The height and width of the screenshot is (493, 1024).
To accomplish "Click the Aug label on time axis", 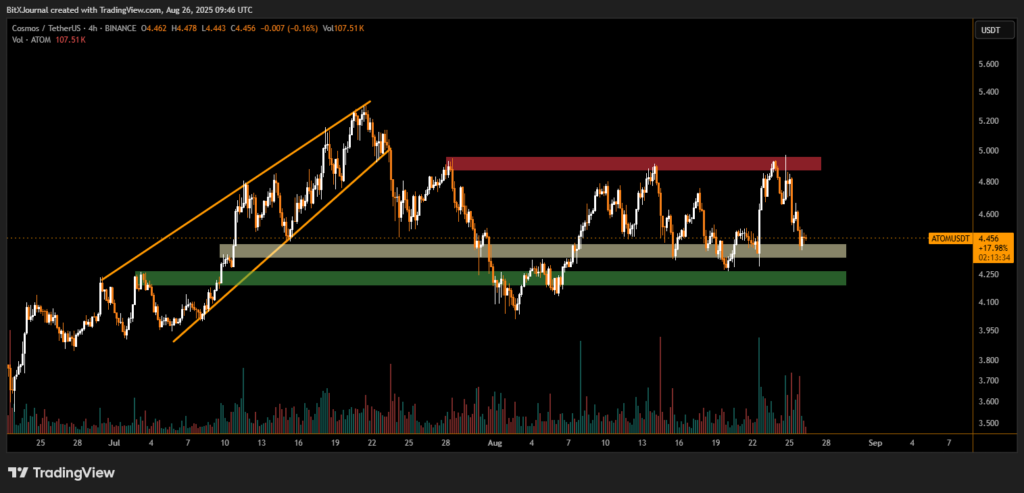I will pos(491,441).
